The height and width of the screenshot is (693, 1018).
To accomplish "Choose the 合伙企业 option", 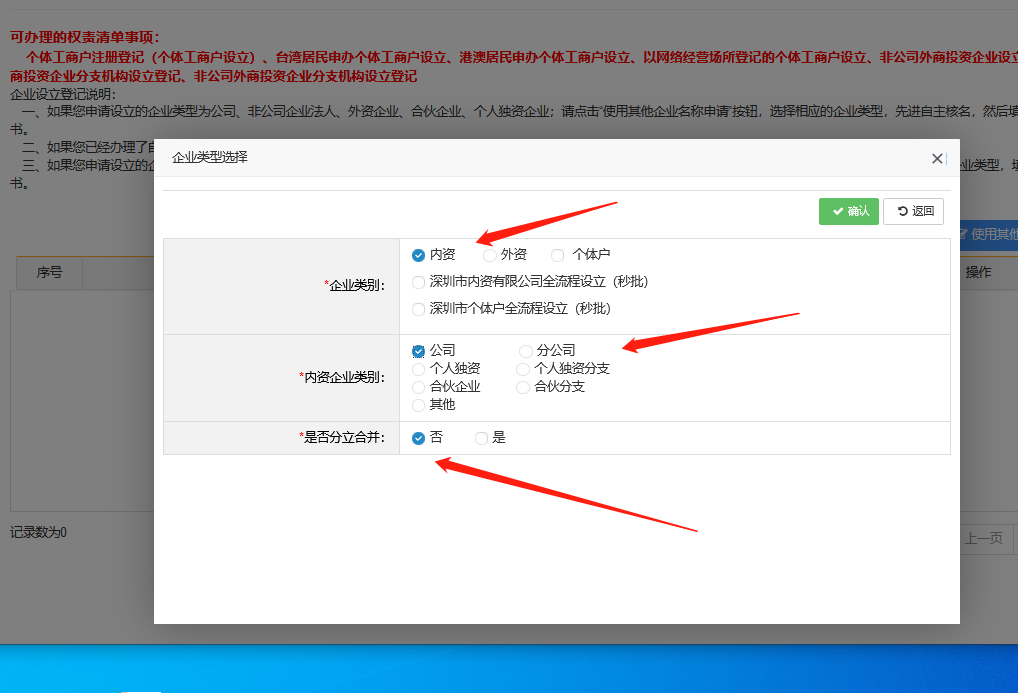I will coord(418,388).
